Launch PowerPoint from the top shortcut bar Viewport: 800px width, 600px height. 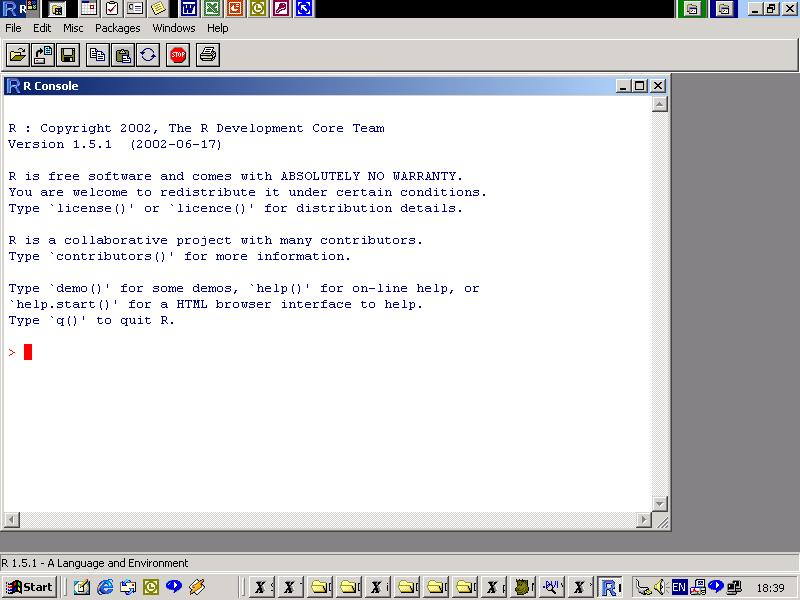(235, 8)
